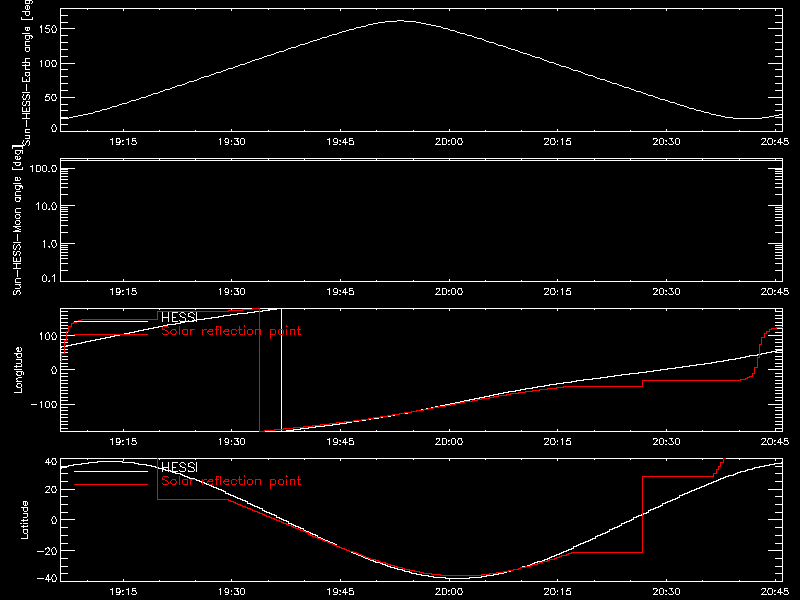Click the 100 tick label in Longitude plot
The image size is (800, 600).
48,336
